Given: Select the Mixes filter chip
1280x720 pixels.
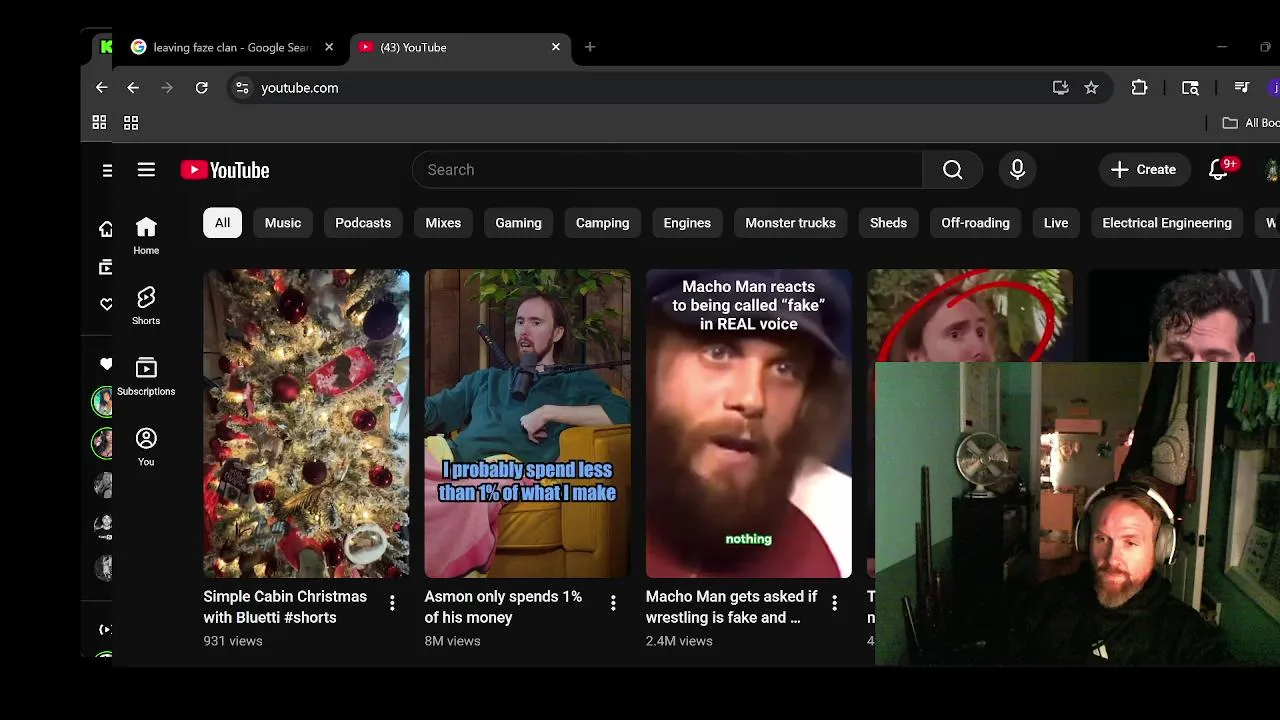Looking at the screenshot, I should coord(443,223).
